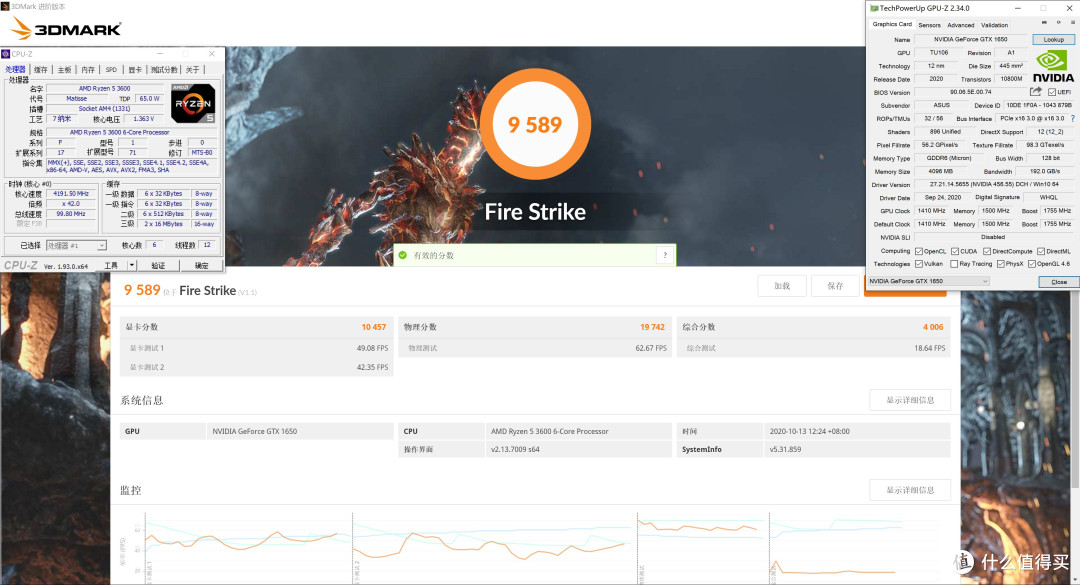1080x585 pixels.
Task: Open the 测试分数 tab in CPU-Z
Action: click(x=164, y=70)
